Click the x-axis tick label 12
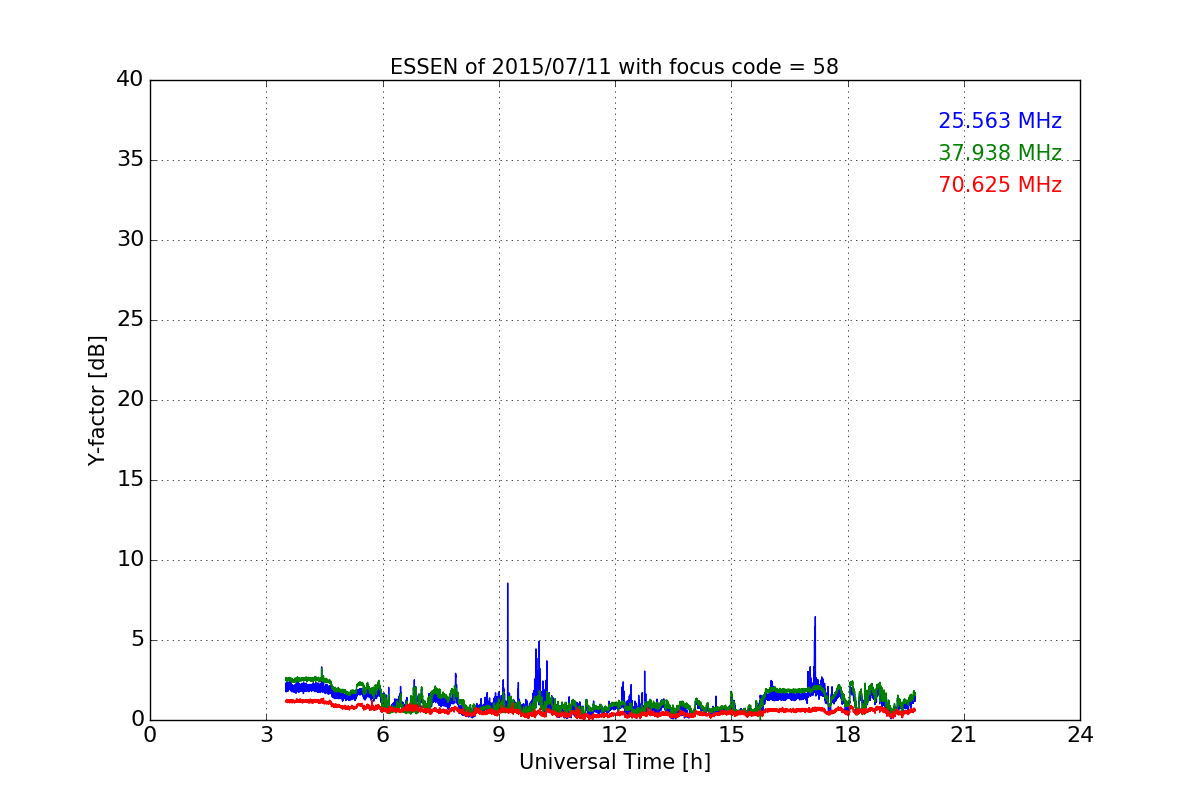Image resolution: width=1200 pixels, height=800 pixels. pyautogui.click(x=615, y=734)
